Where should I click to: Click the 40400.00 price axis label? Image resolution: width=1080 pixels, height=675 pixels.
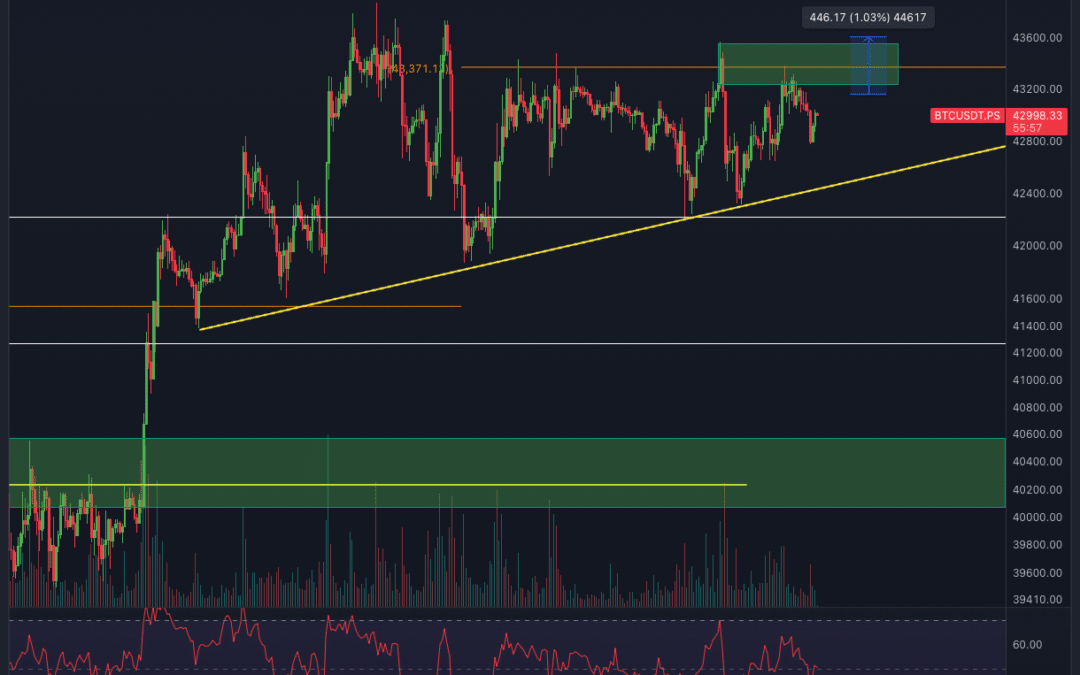[1037, 461]
